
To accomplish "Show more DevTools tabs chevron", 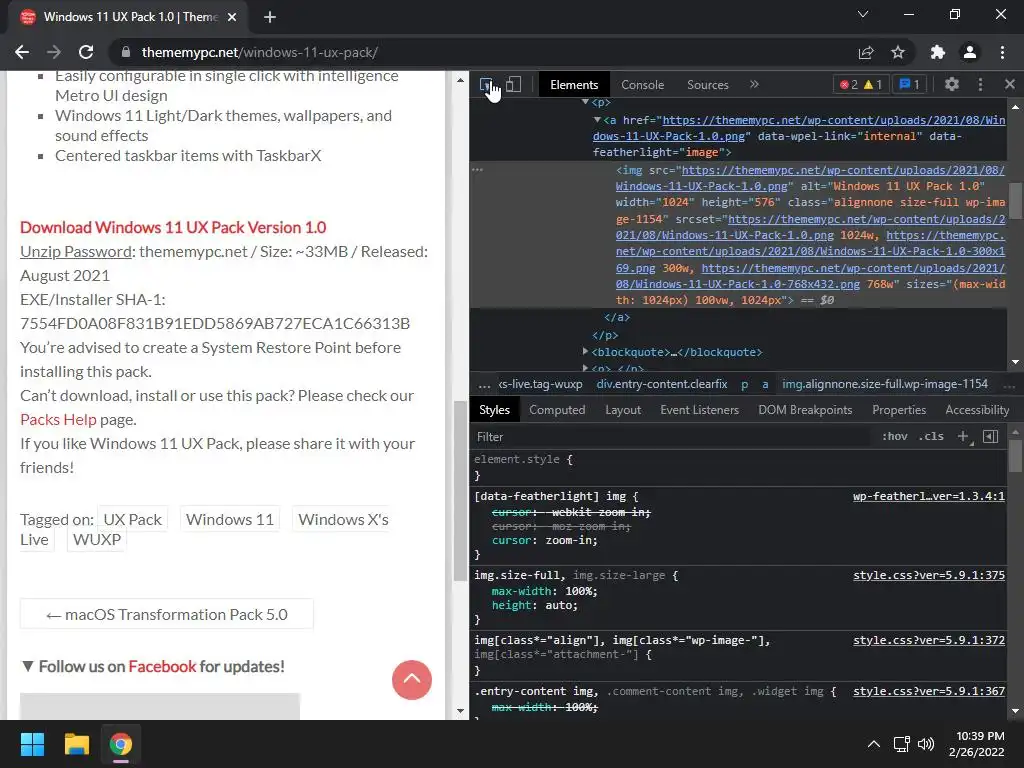I will pos(754,84).
